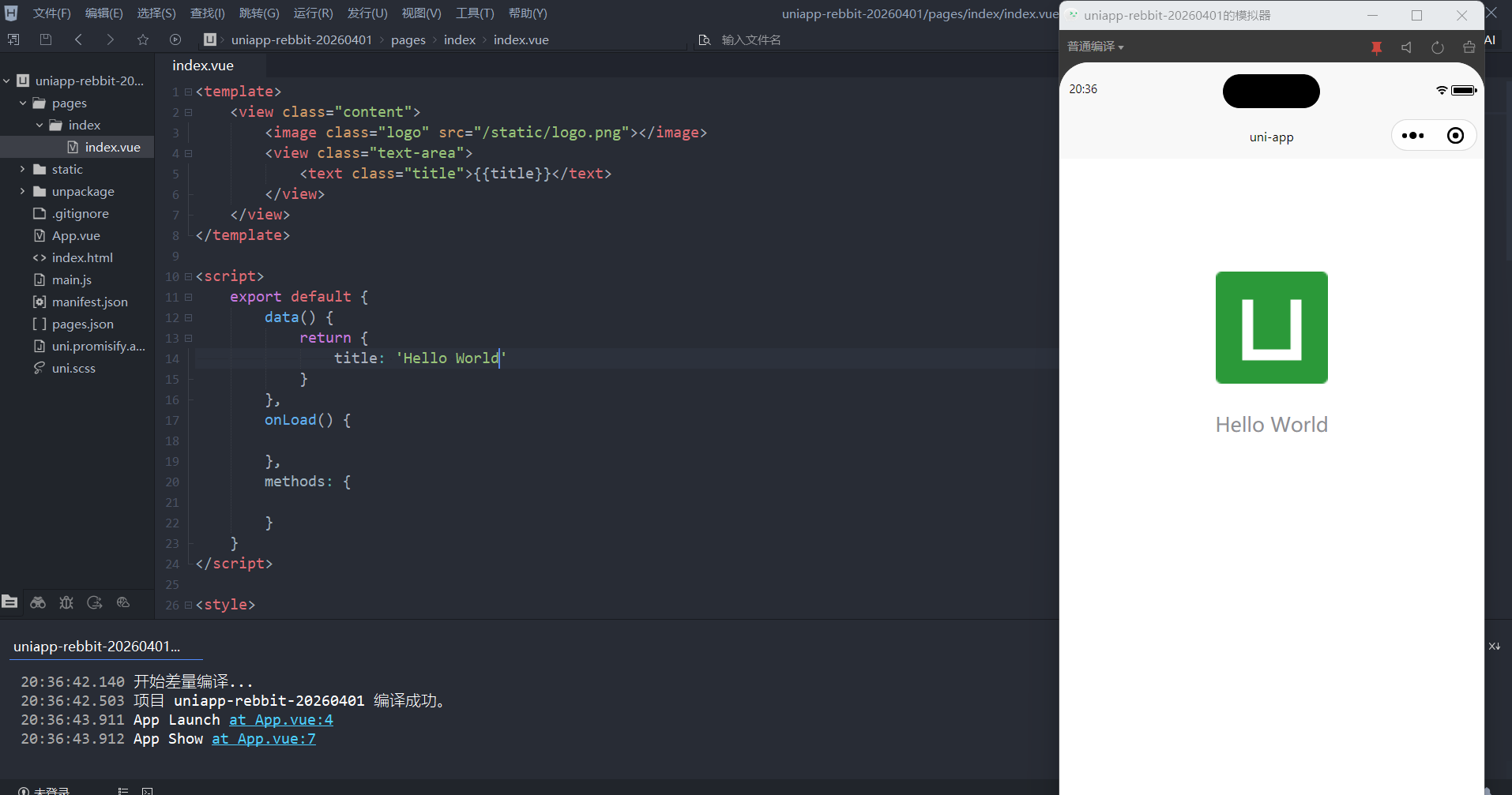Collapse the index folder in the tree
Image resolution: width=1512 pixels, height=795 pixels.
39,125
